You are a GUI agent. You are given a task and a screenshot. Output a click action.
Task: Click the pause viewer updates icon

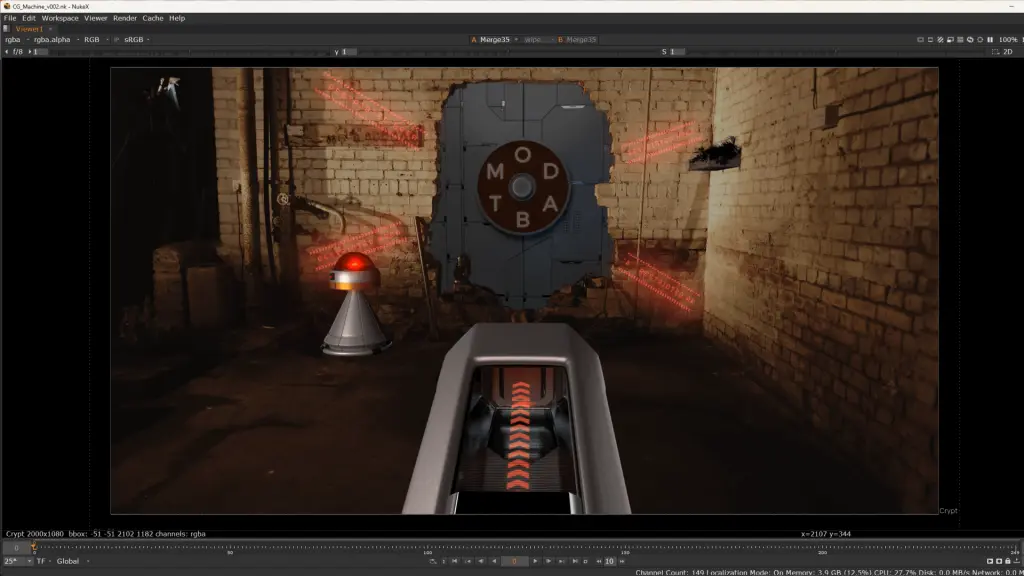[x=990, y=40]
